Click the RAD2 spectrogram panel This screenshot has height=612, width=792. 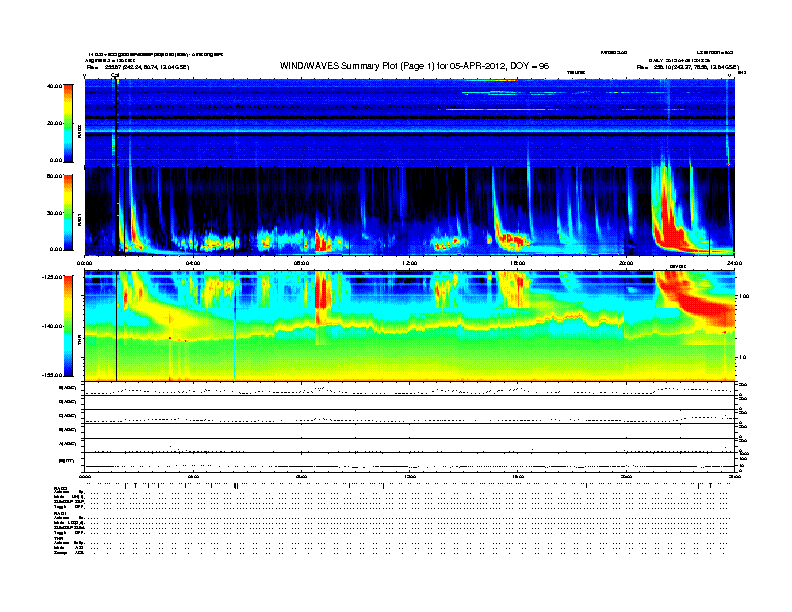point(409,122)
